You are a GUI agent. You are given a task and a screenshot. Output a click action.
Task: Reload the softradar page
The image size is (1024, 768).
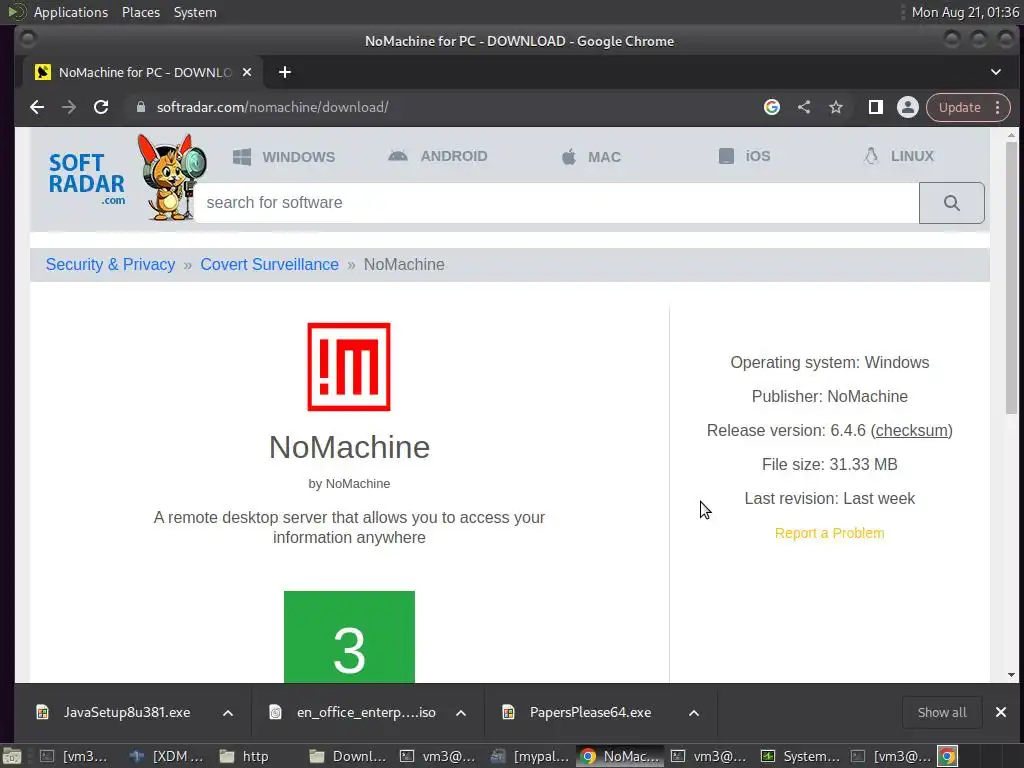click(x=101, y=107)
